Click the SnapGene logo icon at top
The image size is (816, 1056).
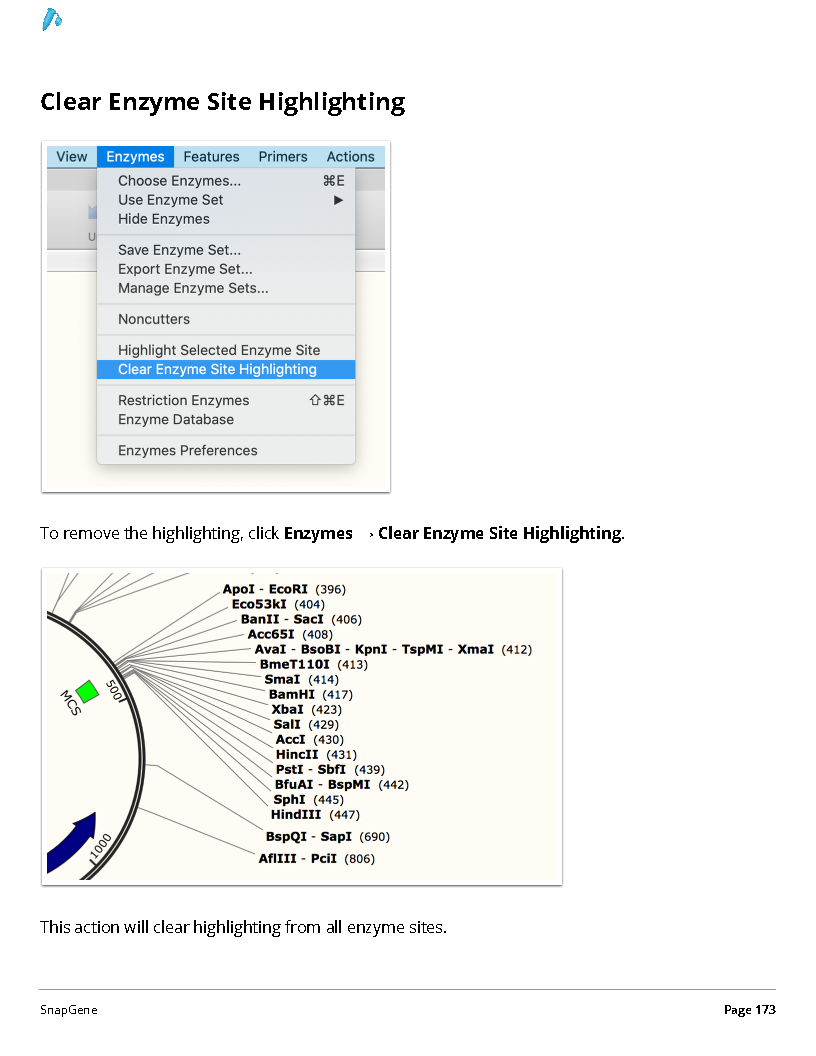(x=51, y=20)
